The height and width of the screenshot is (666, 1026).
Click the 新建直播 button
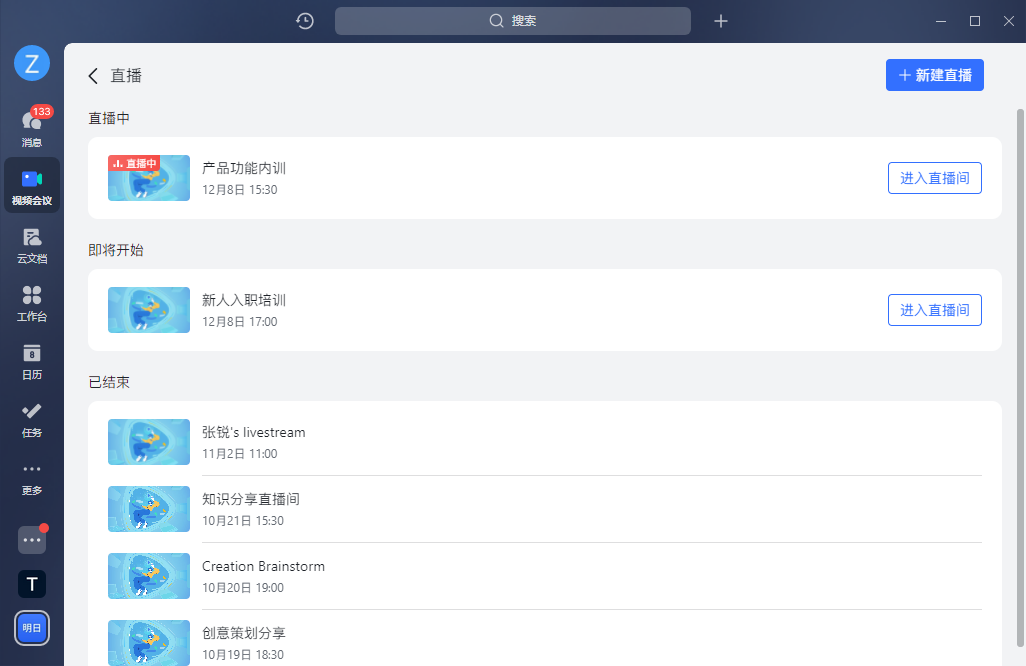934,75
